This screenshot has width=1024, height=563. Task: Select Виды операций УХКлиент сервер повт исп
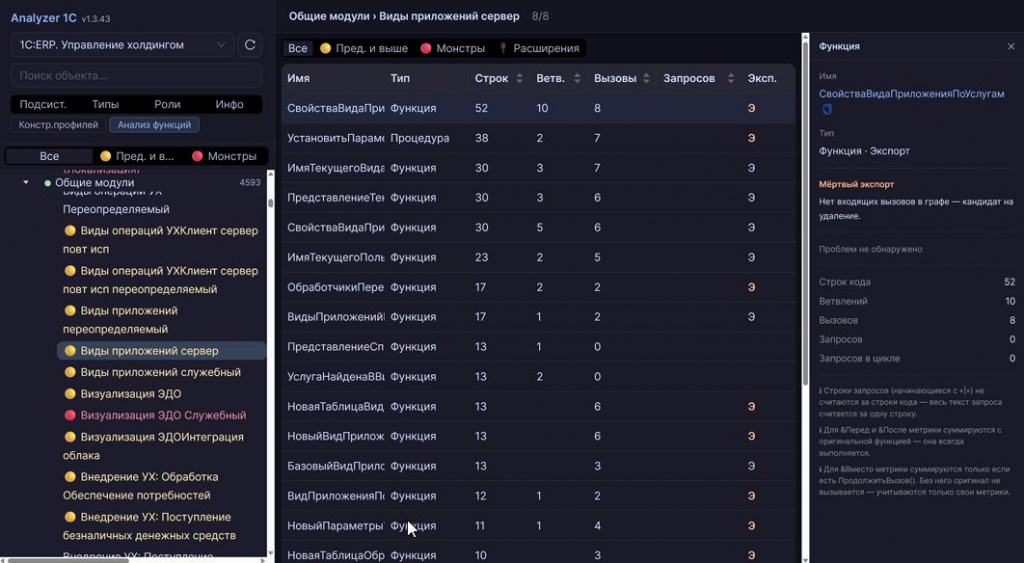point(161,240)
